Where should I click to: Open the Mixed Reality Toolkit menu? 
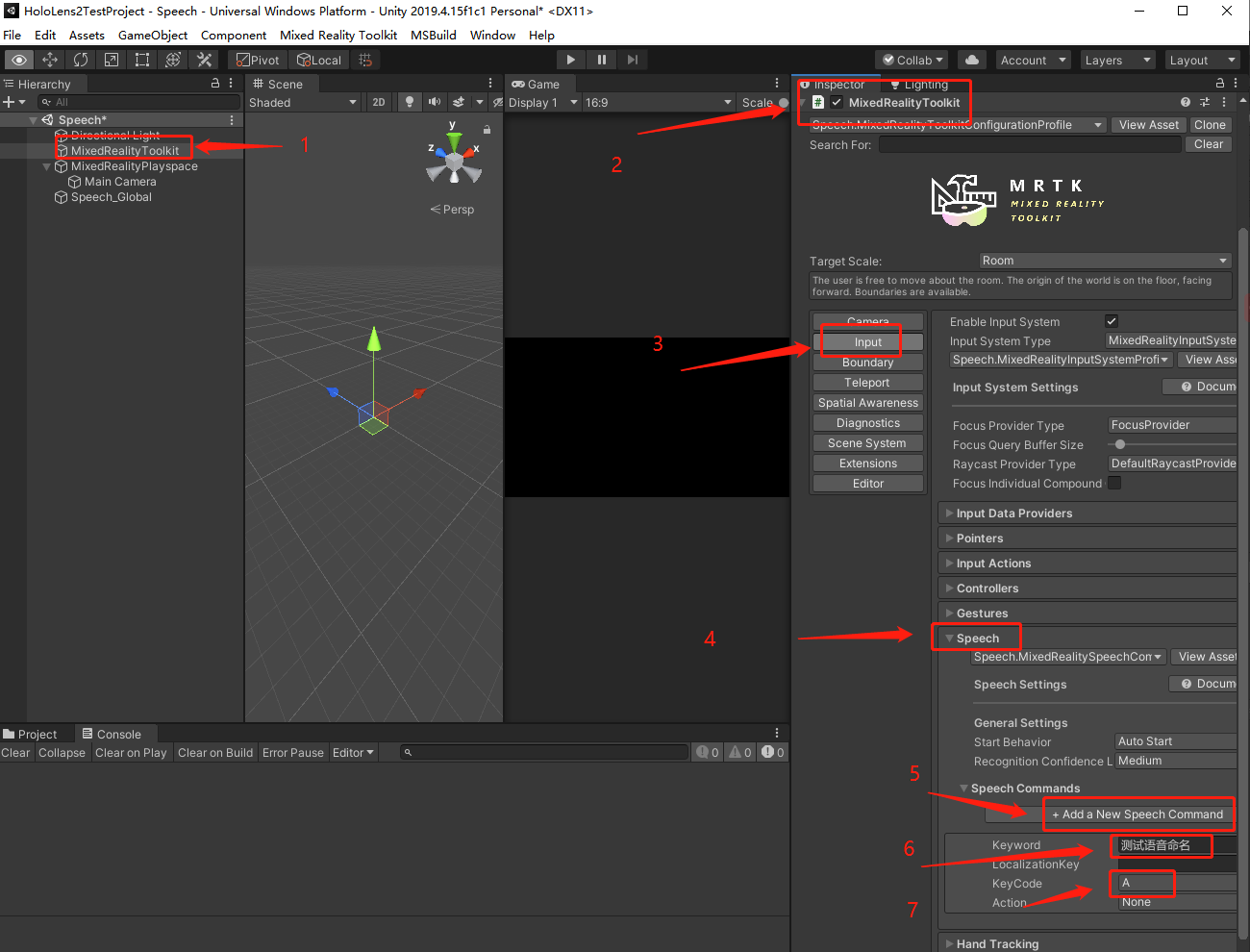coord(338,35)
